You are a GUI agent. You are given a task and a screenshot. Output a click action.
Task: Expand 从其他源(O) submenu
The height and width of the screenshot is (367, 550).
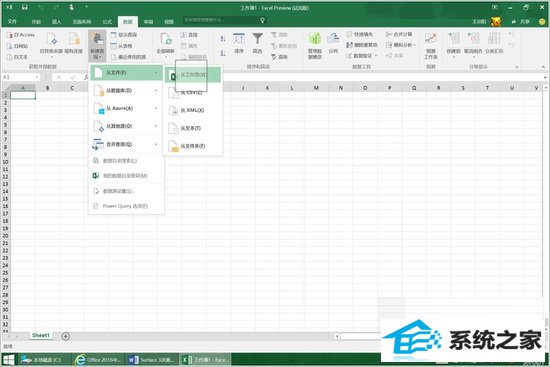126,126
